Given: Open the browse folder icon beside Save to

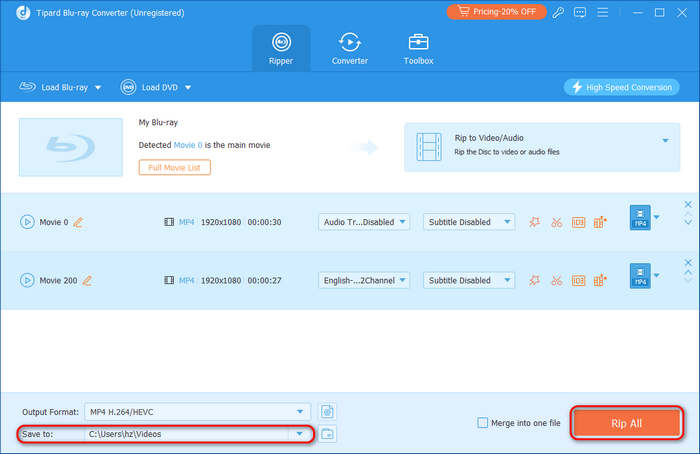Looking at the screenshot, I should point(327,433).
